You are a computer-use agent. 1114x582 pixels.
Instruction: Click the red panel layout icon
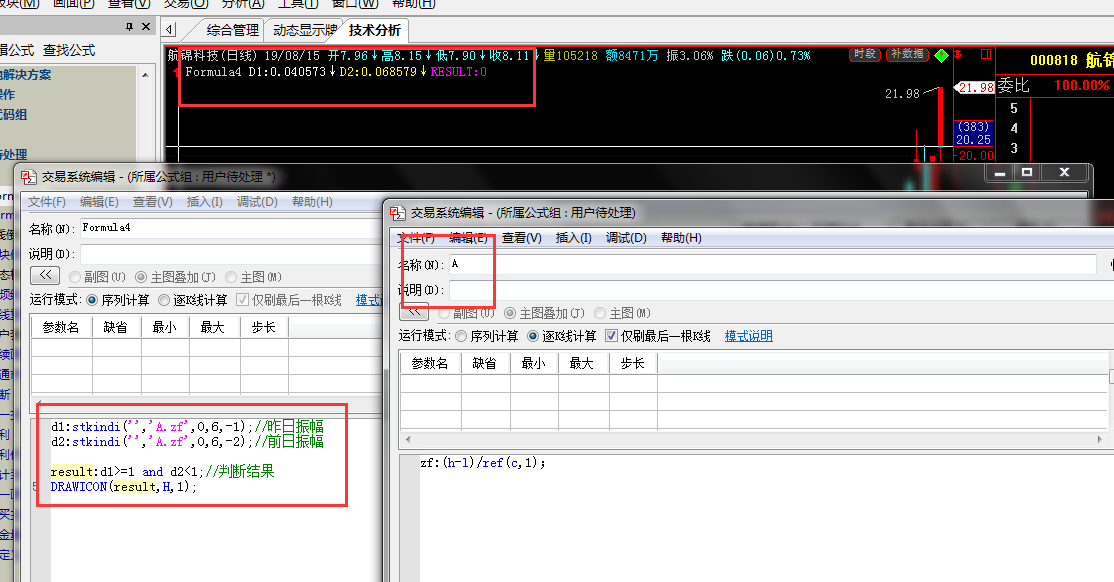[x=985, y=54]
